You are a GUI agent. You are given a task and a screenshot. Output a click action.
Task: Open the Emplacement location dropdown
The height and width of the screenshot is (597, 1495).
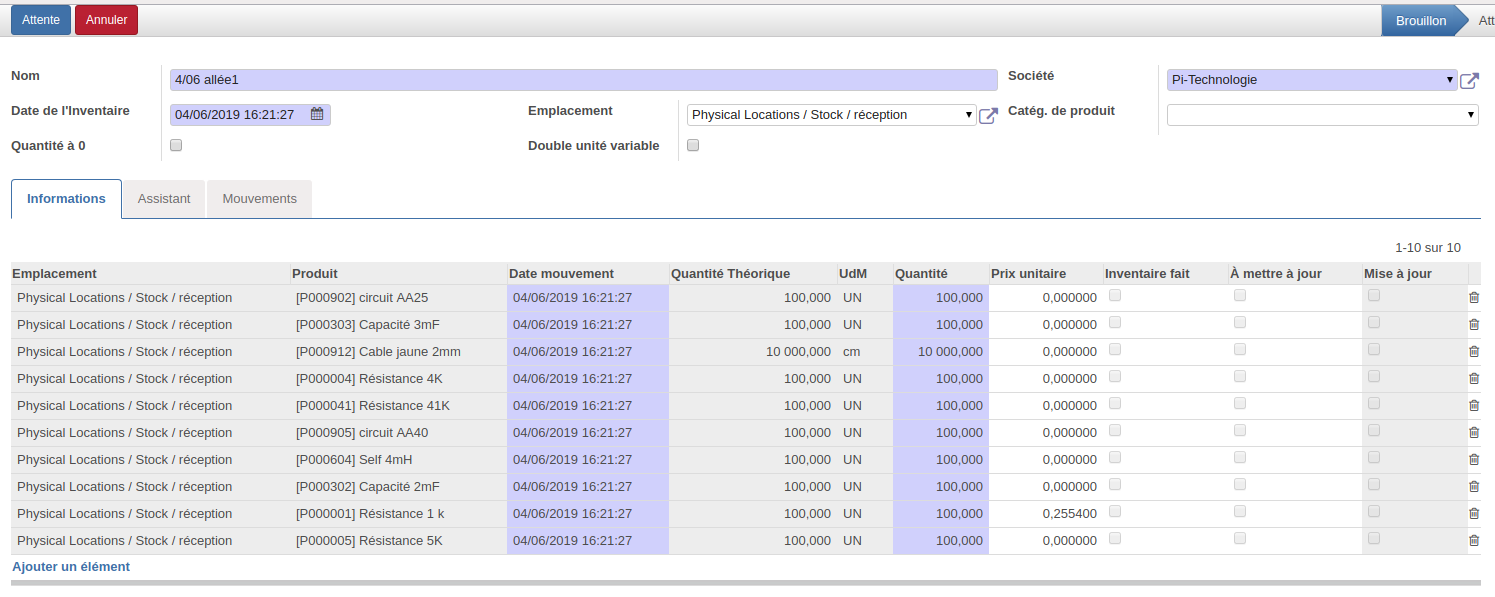pyautogui.click(x=832, y=115)
